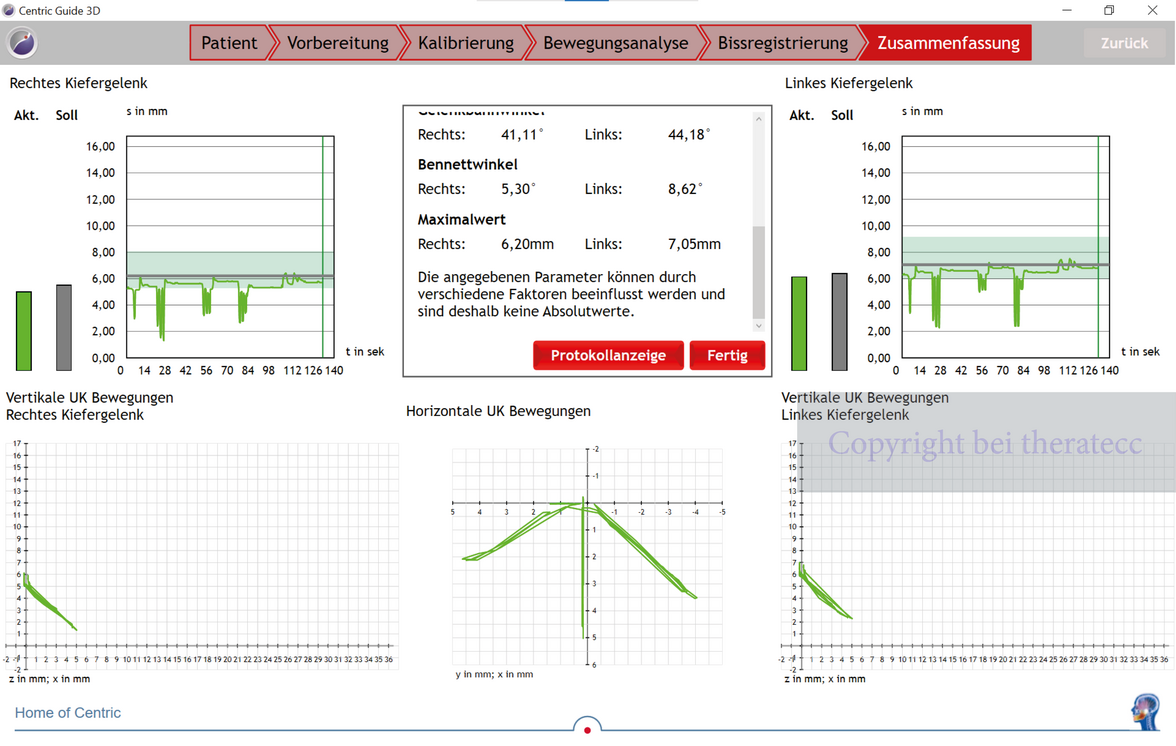The height and width of the screenshot is (746, 1176).
Task: Open the Patient step tab
Action: [x=229, y=43]
